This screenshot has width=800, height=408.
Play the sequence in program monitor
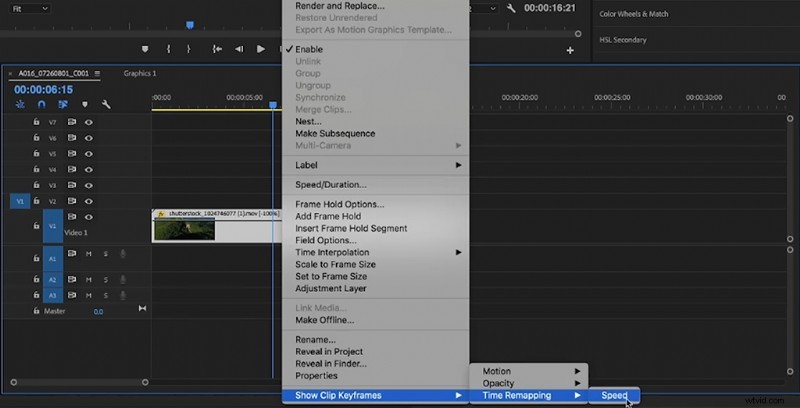pyautogui.click(x=261, y=49)
